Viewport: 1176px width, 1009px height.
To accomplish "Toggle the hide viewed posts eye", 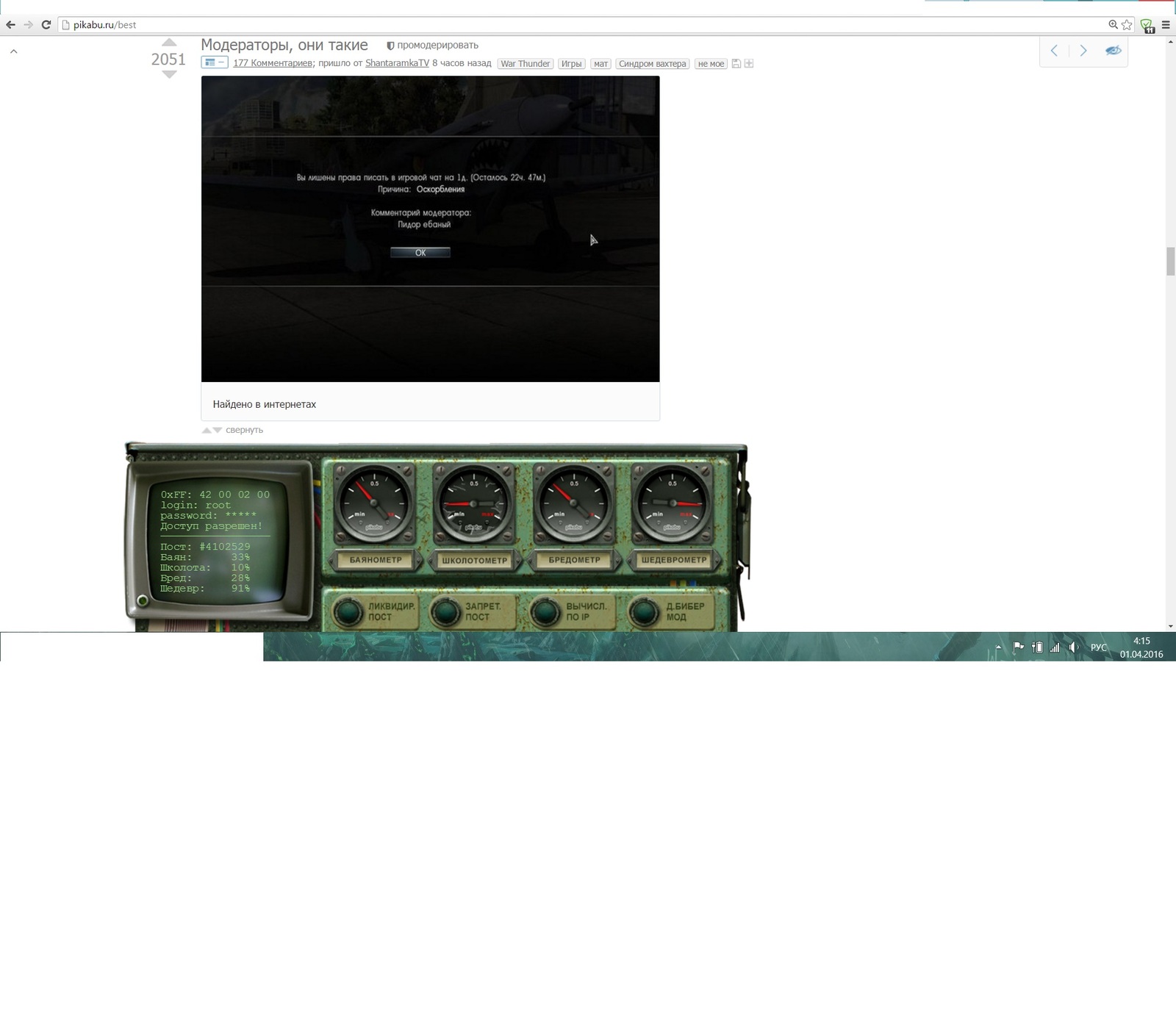I will [x=1113, y=51].
